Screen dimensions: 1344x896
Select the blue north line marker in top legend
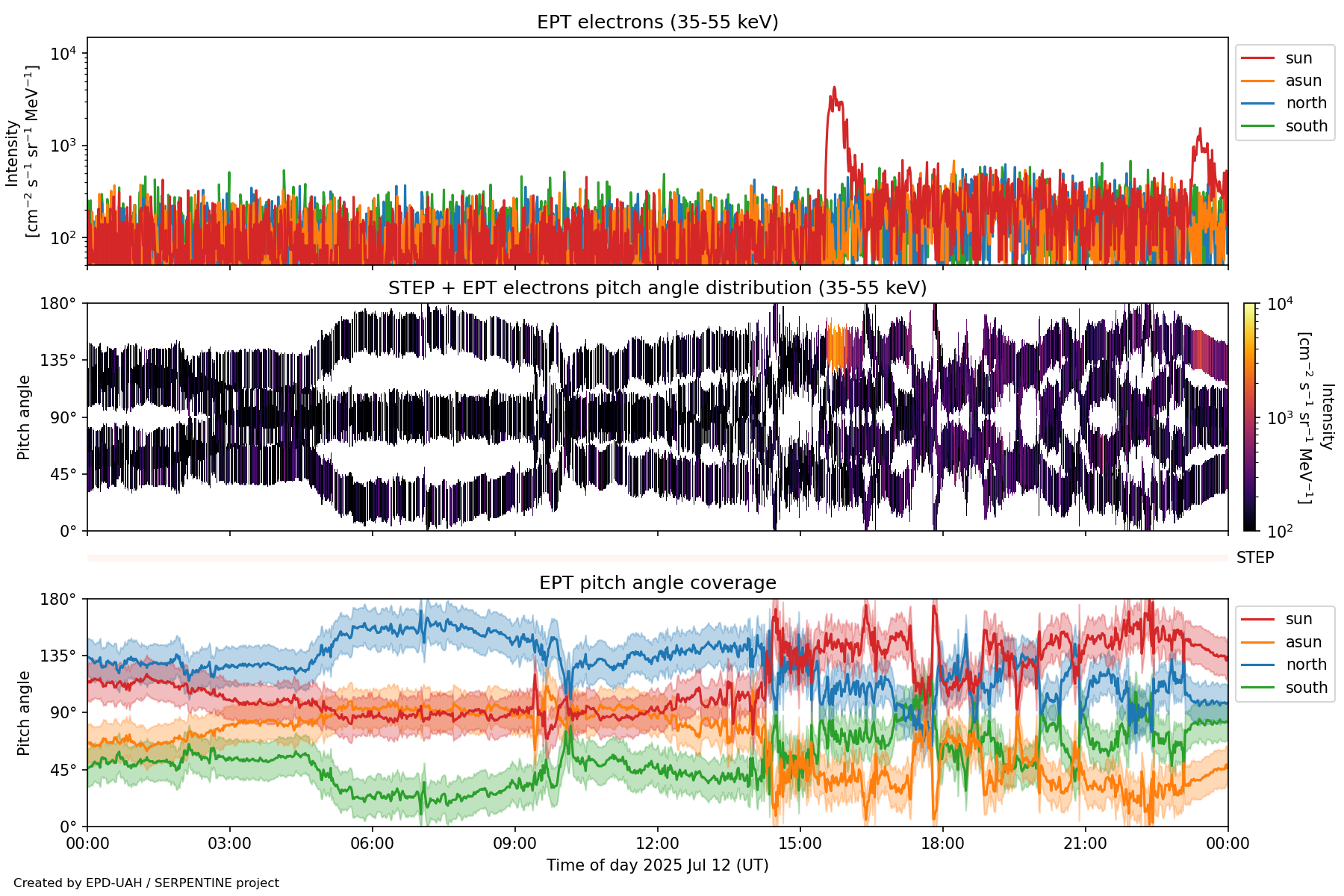(1257, 103)
